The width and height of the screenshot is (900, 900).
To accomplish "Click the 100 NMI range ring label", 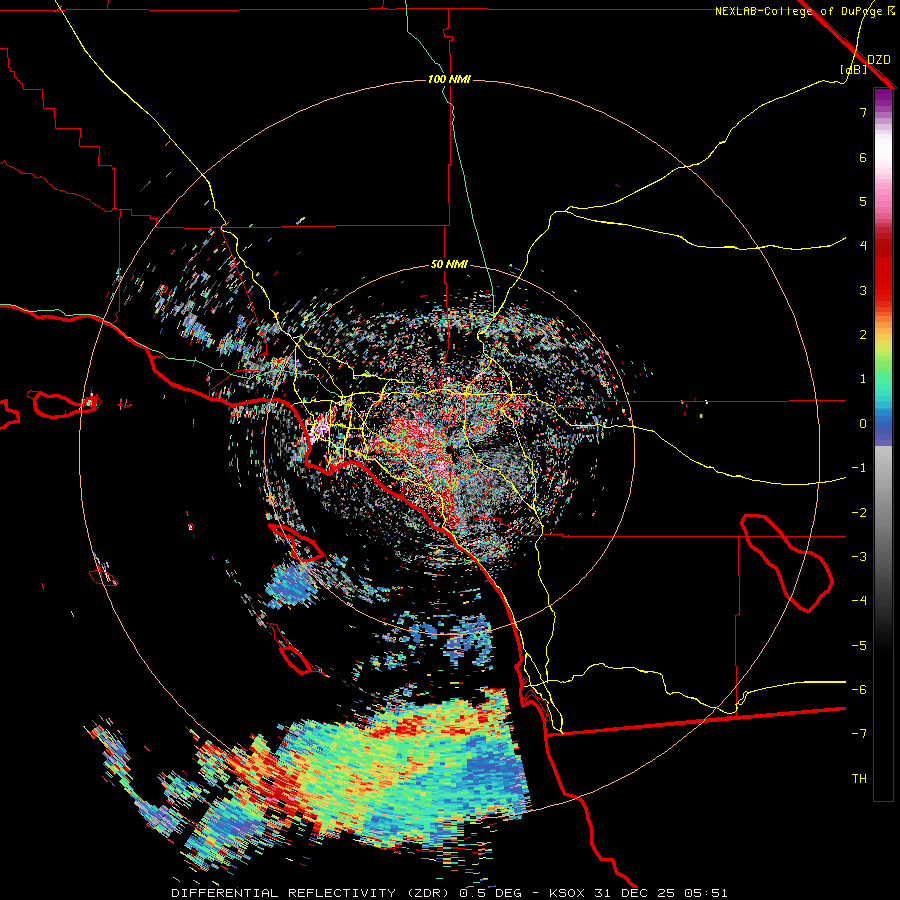I will 449,79.
